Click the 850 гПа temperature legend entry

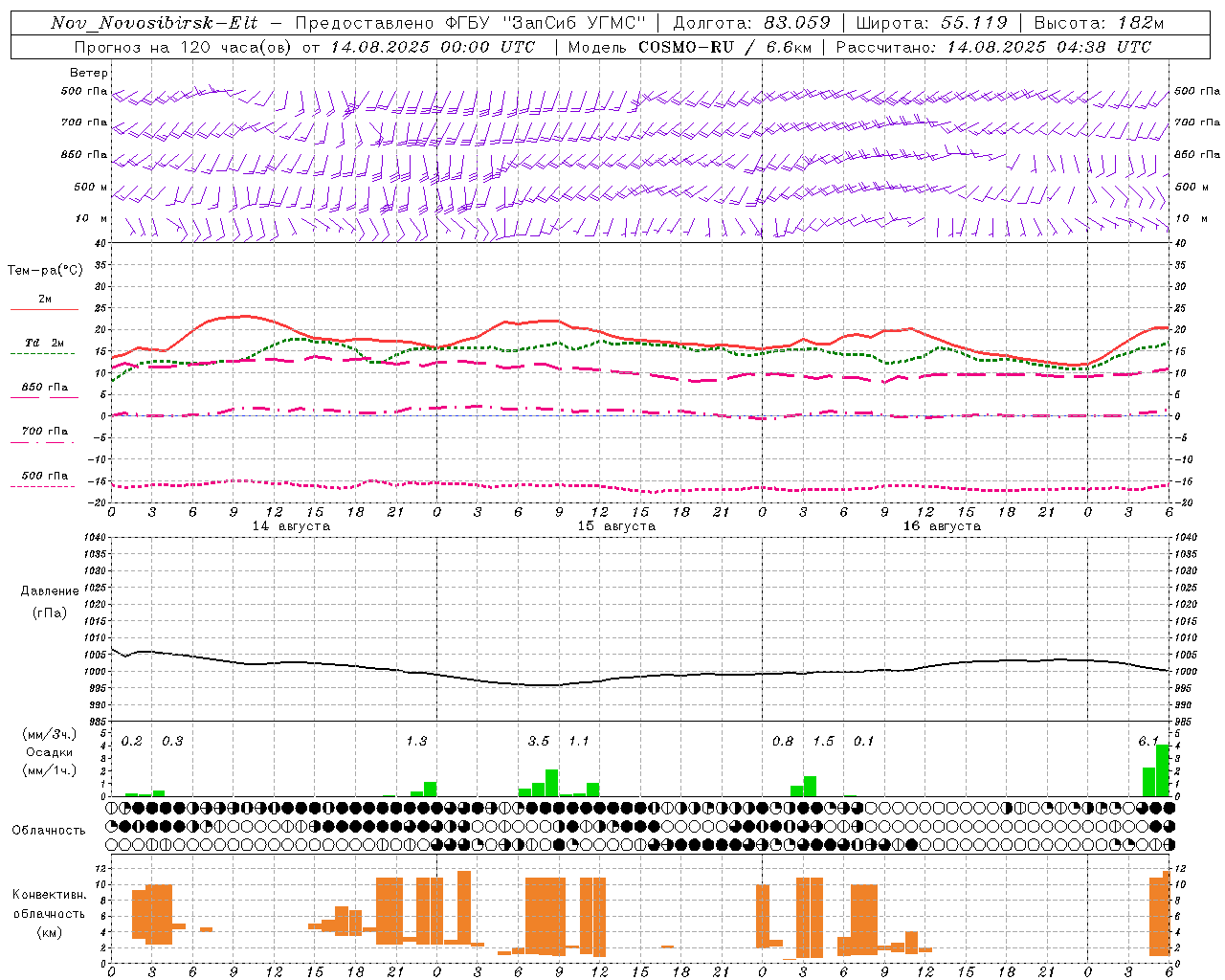coord(45,387)
